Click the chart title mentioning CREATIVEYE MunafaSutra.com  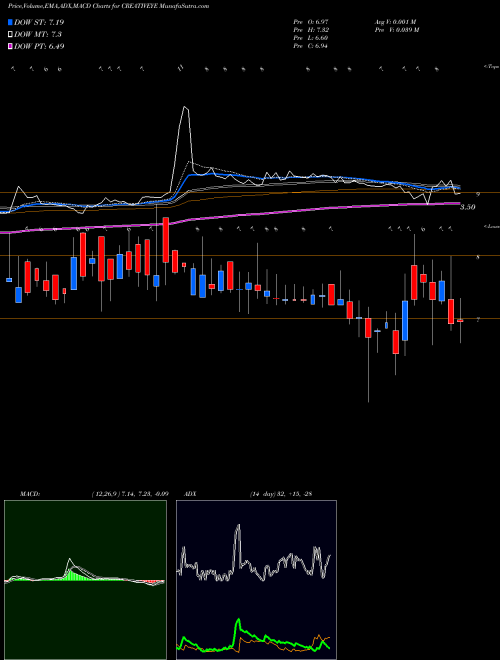click(x=108, y=6)
